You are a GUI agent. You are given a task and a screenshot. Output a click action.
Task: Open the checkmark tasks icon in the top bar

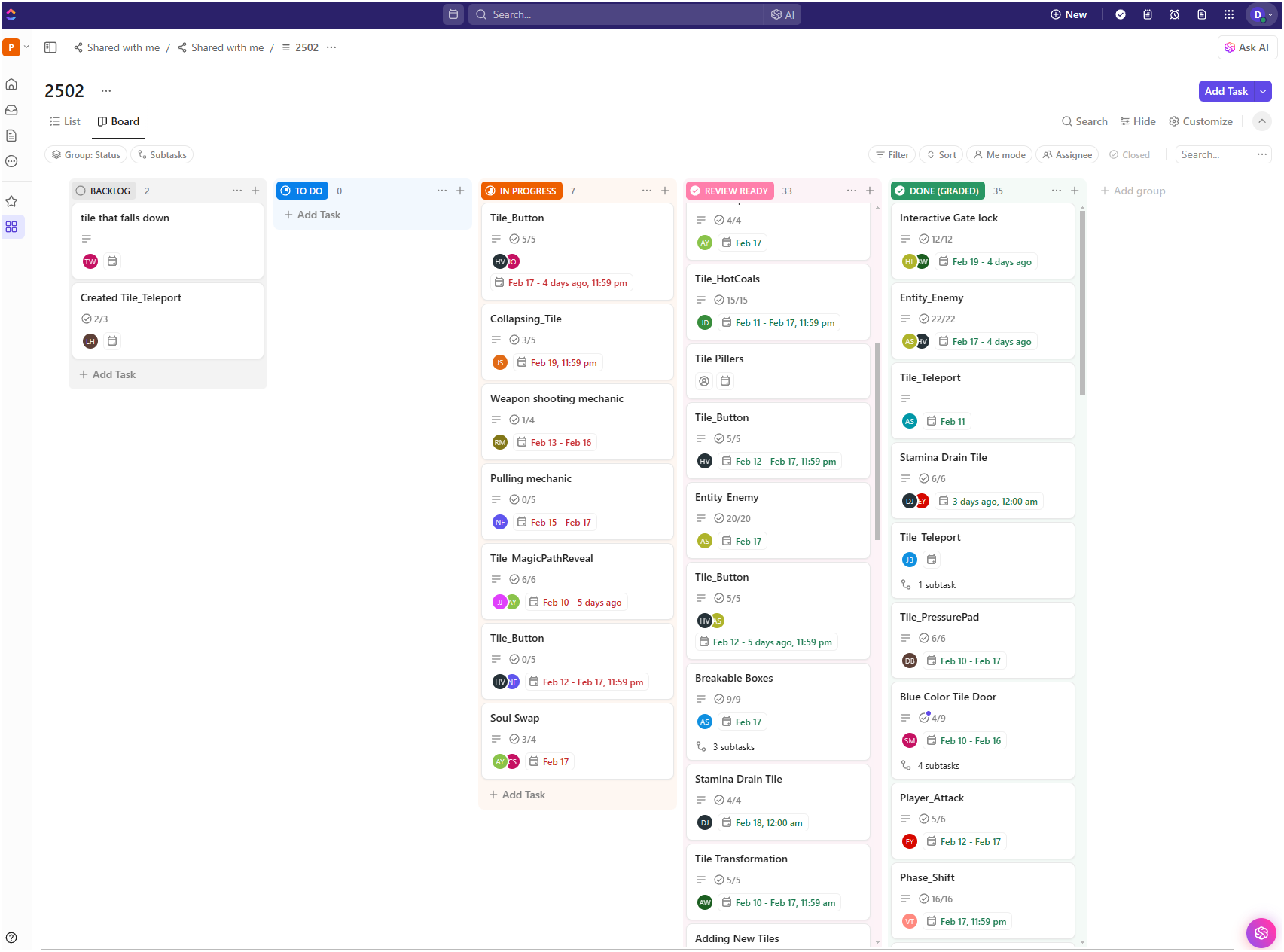coord(1121,14)
